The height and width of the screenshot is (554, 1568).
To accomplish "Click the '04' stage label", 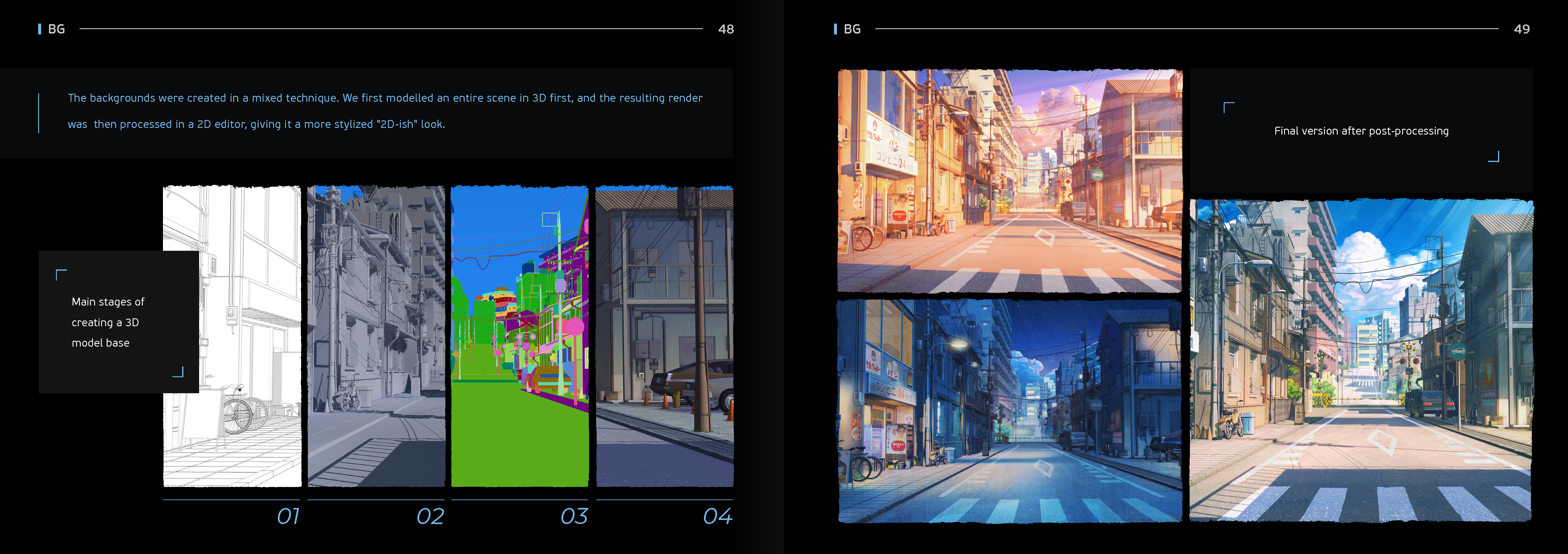I will pyautogui.click(x=718, y=516).
